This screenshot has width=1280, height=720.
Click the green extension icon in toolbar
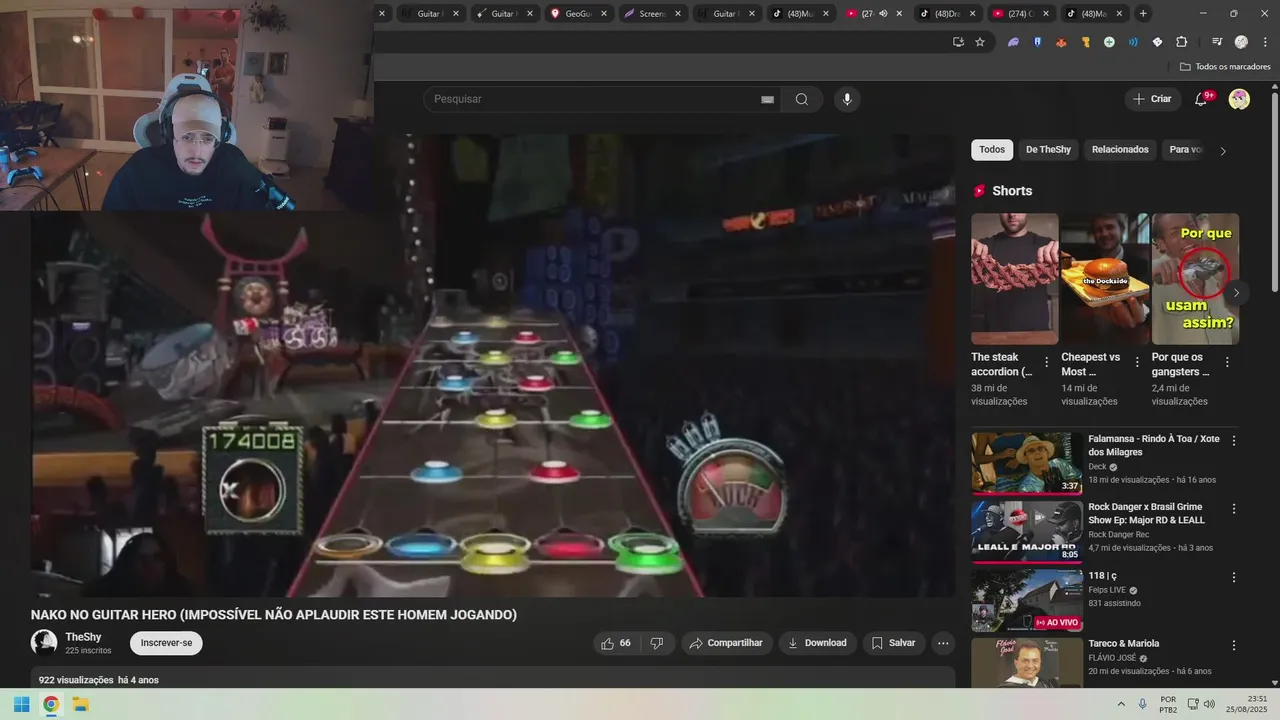pos(1109,42)
